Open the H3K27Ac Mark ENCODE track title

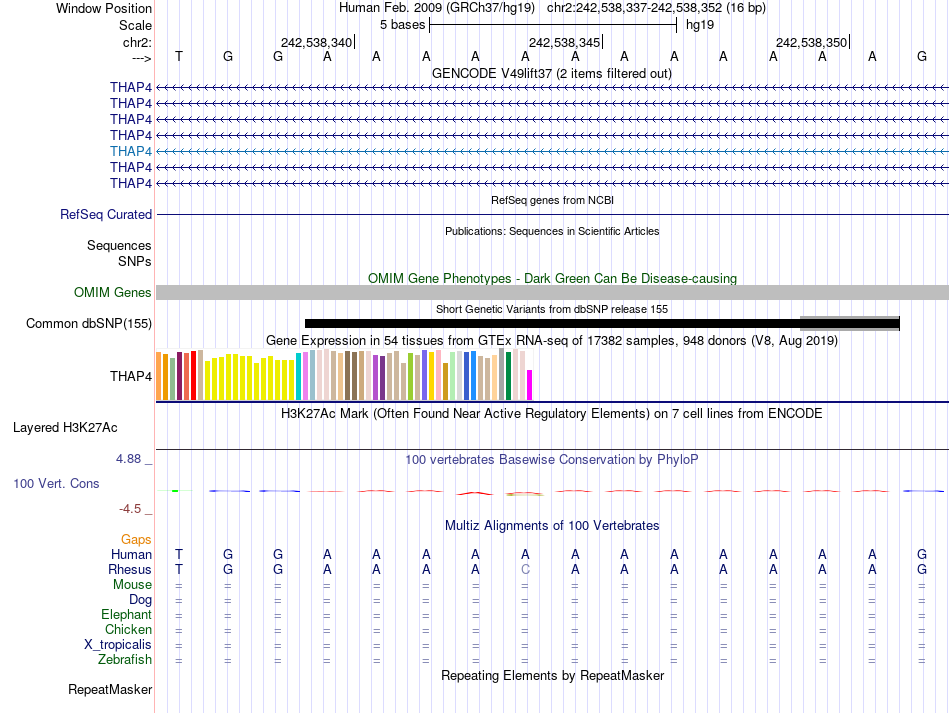coord(552,414)
